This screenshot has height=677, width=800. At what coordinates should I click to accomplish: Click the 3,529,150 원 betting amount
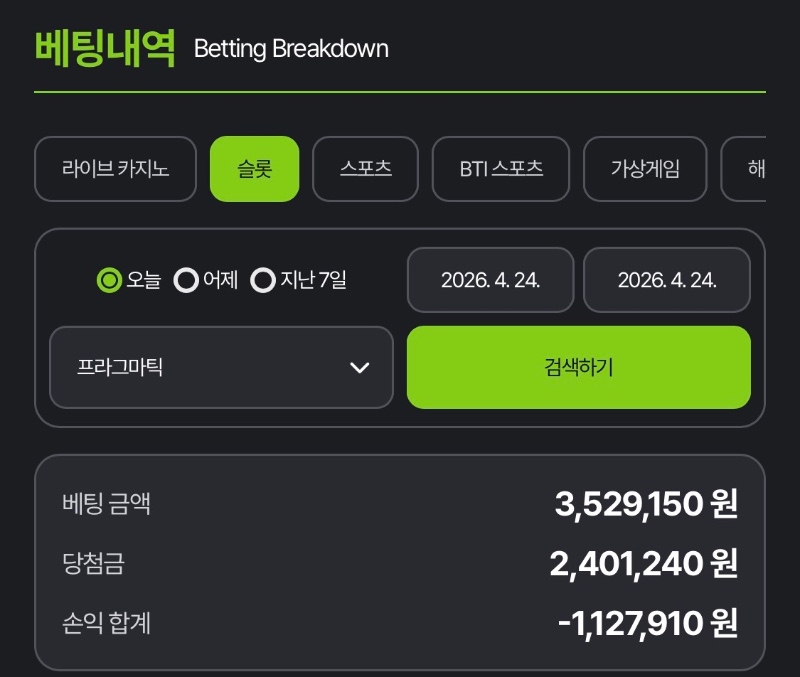coord(646,504)
